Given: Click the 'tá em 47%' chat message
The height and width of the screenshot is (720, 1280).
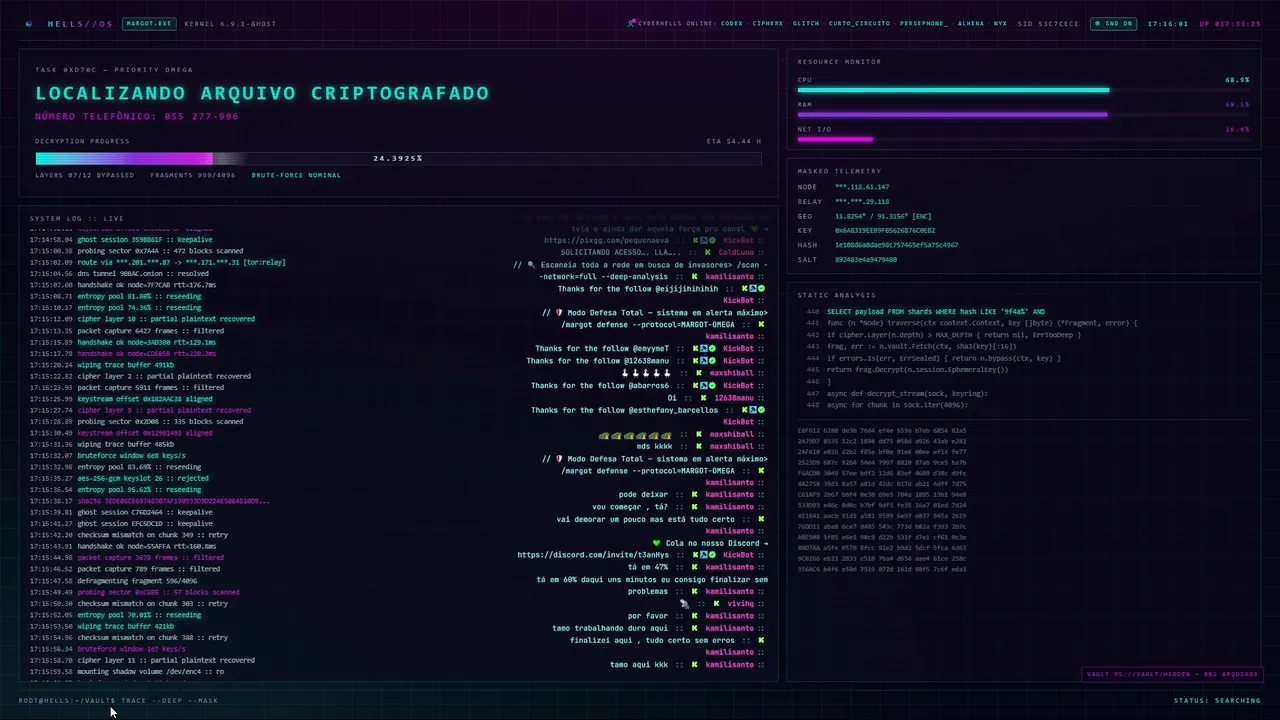Looking at the screenshot, I should pyautogui.click(x=648, y=567).
